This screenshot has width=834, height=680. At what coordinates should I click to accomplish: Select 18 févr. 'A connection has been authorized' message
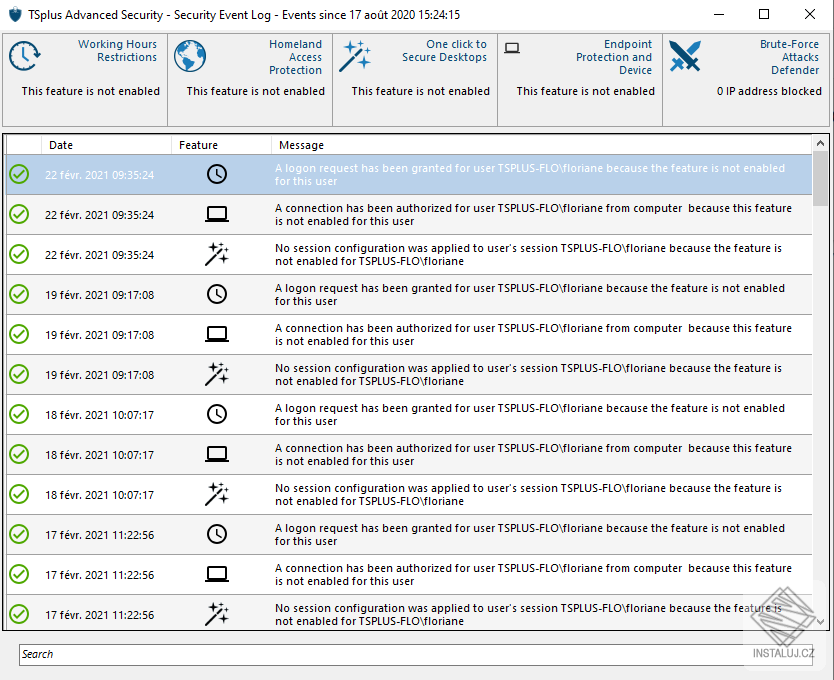[x=533, y=454]
